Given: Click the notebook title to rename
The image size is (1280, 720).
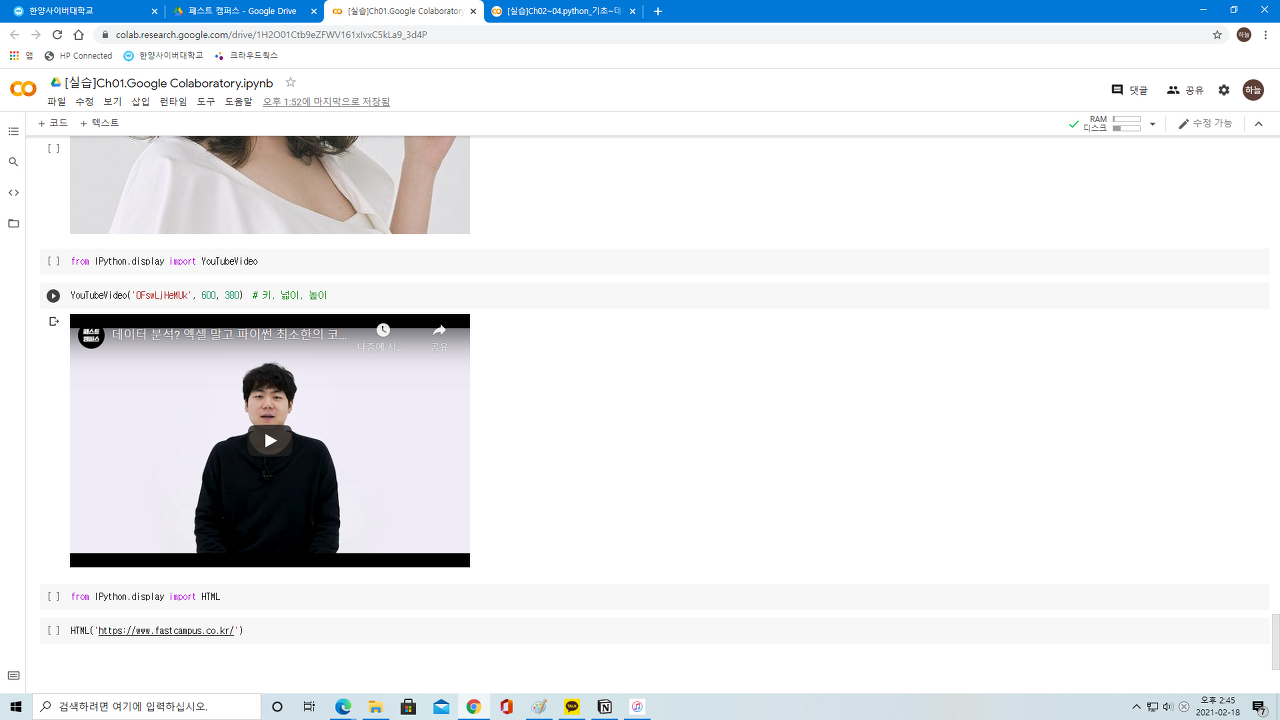Looking at the screenshot, I should tap(169, 83).
